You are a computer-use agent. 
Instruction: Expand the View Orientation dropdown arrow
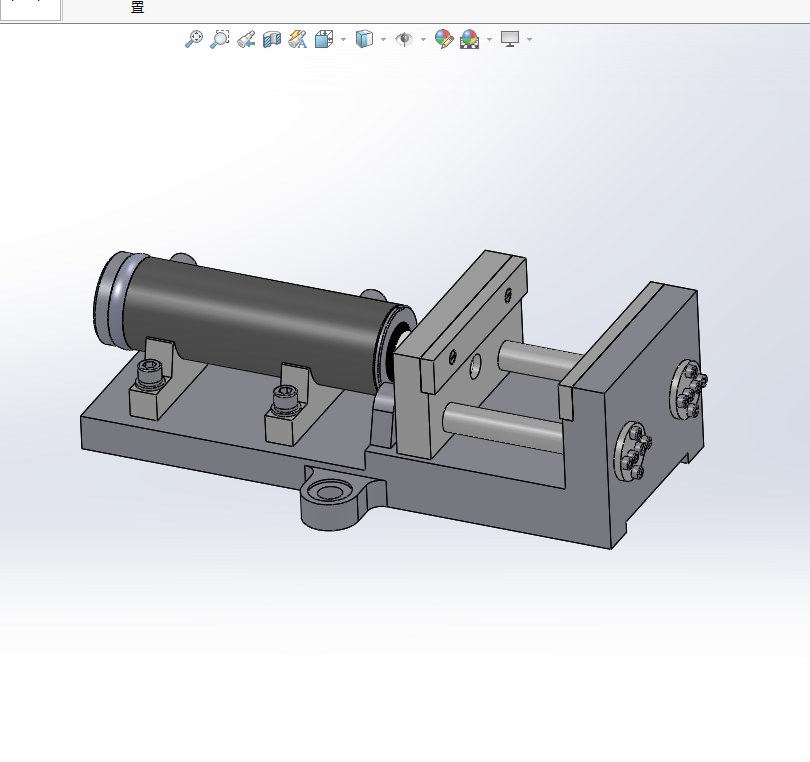(344, 39)
